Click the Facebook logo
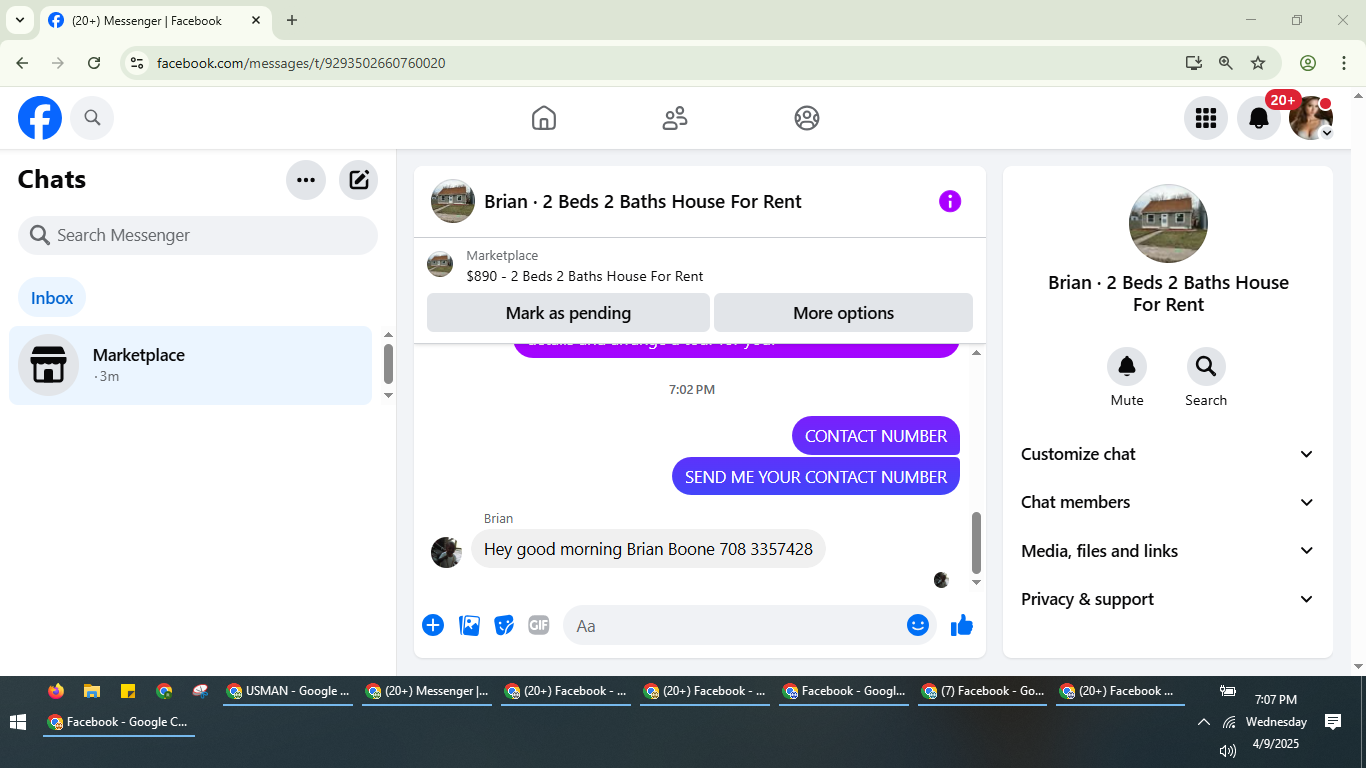 pyautogui.click(x=40, y=118)
